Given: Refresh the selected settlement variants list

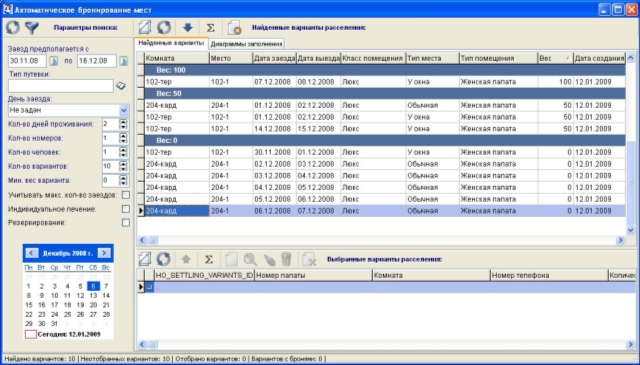Looking at the screenshot, I should point(163,259).
